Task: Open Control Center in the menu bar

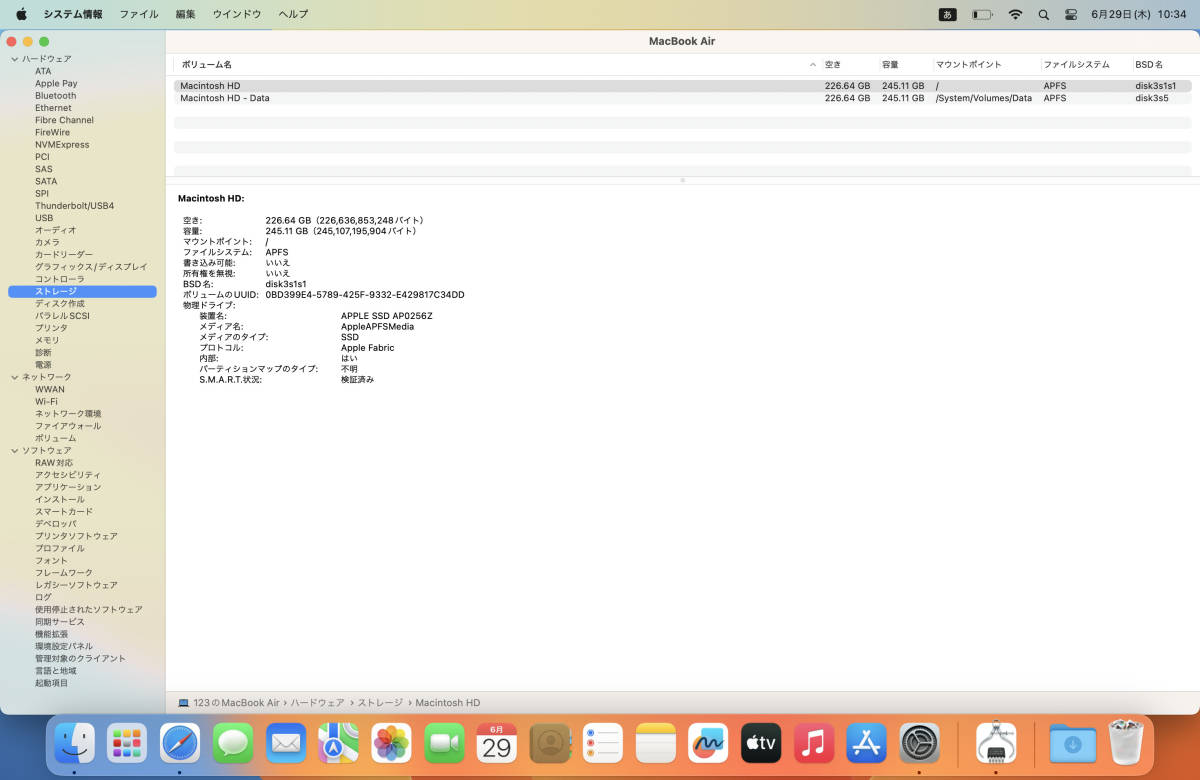Action: click(1071, 14)
